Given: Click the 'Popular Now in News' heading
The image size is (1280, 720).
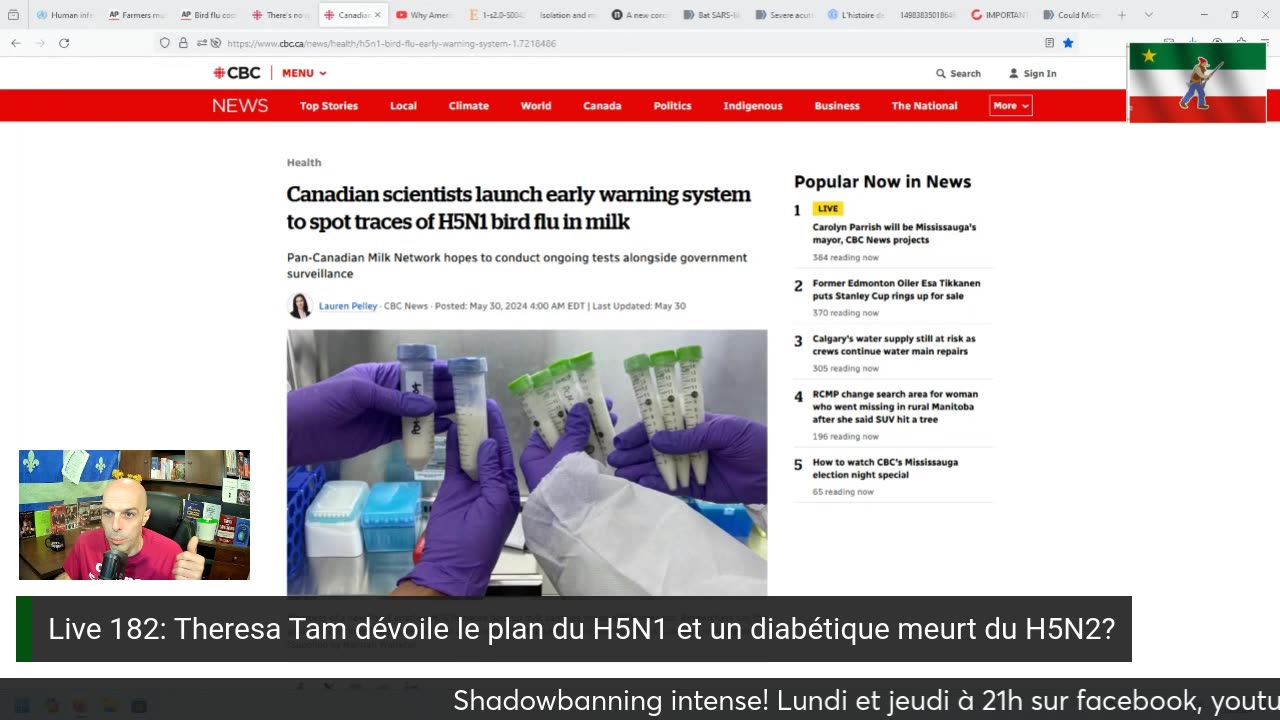Looking at the screenshot, I should 882,181.
